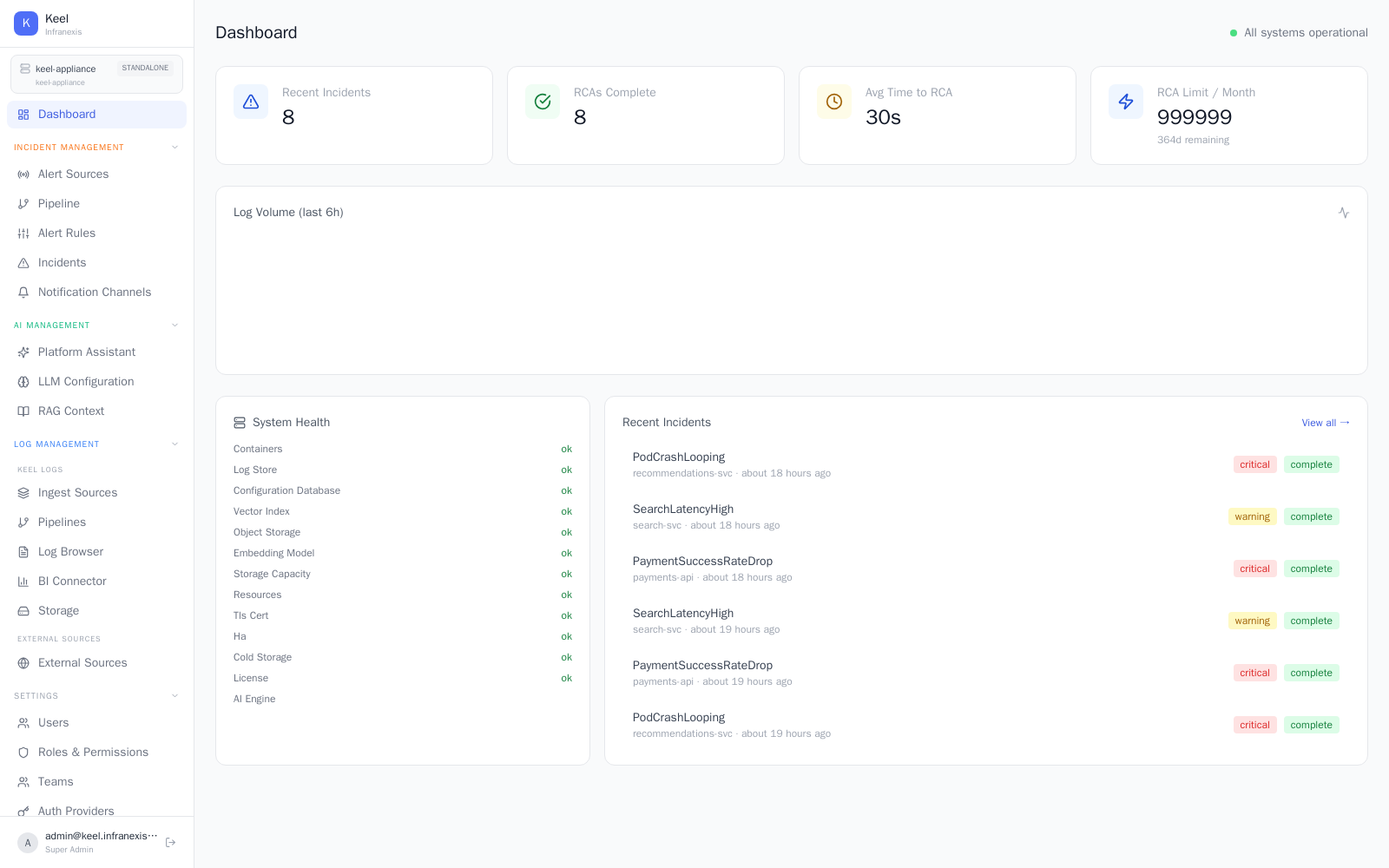Click the Vector Index health row
The height and width of the screenshot is (868, 1389).
(x=403, y=512)
